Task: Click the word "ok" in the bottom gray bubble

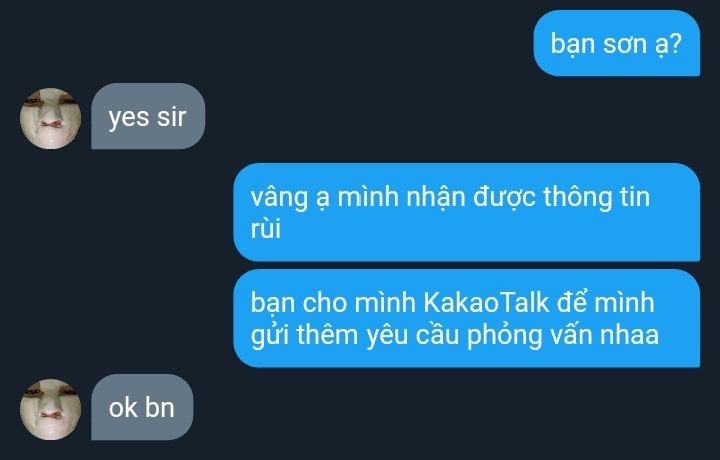Action: [x=123, y=408]
